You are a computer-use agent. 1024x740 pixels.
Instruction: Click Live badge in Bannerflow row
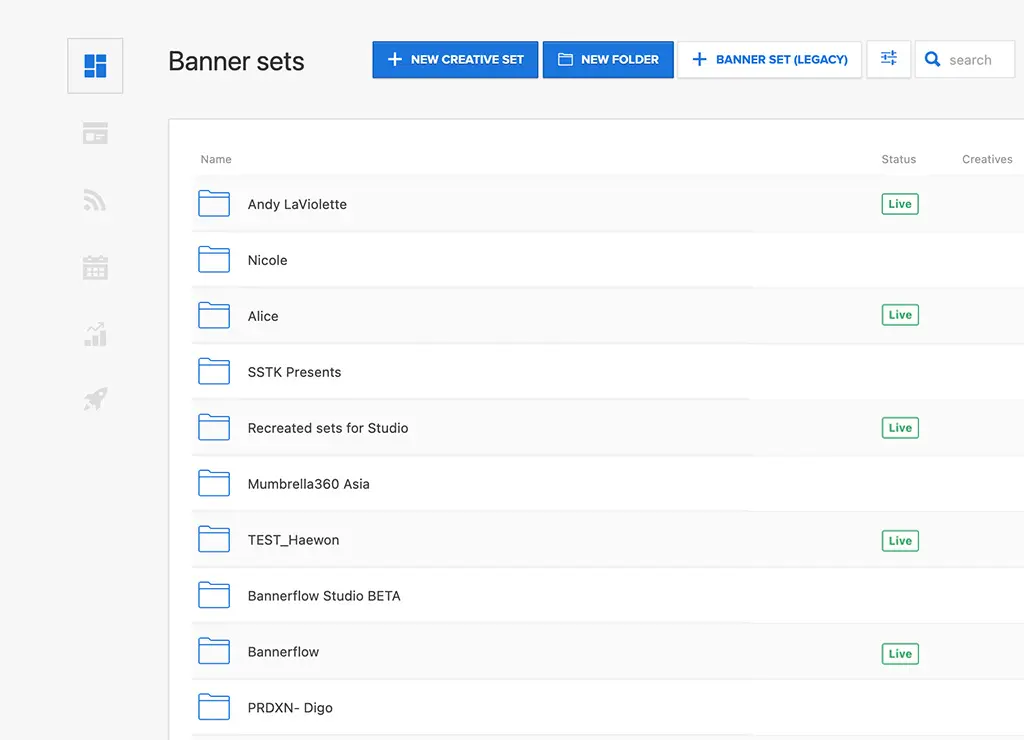pos(900,654)
